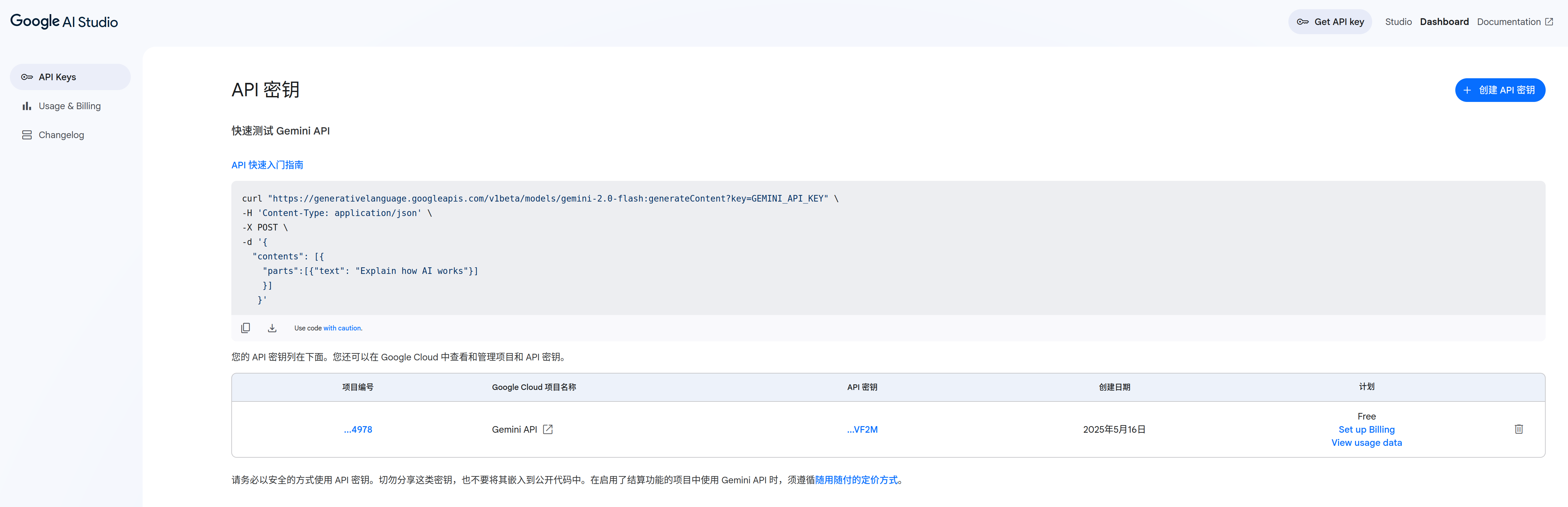
Task: Reveal the ...VF2M API key
Action: click(x=862, y=430)
